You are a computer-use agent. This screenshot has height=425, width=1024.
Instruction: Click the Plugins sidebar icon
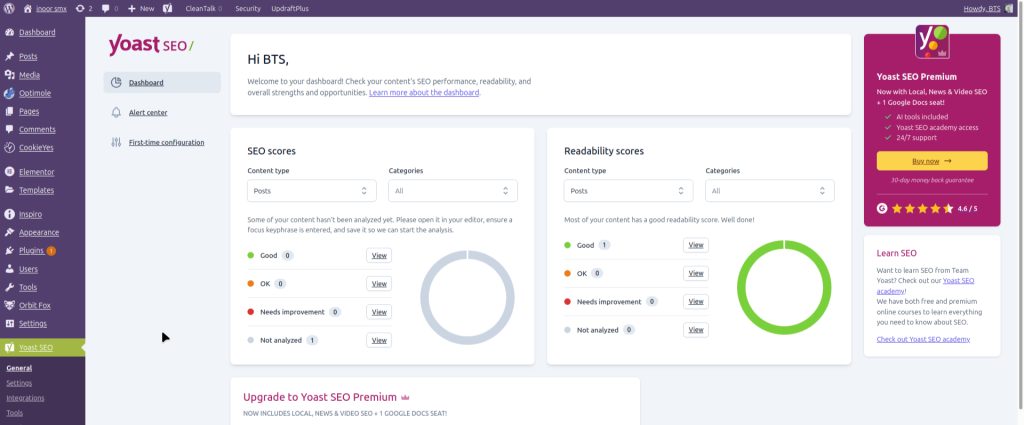(9, 250)
